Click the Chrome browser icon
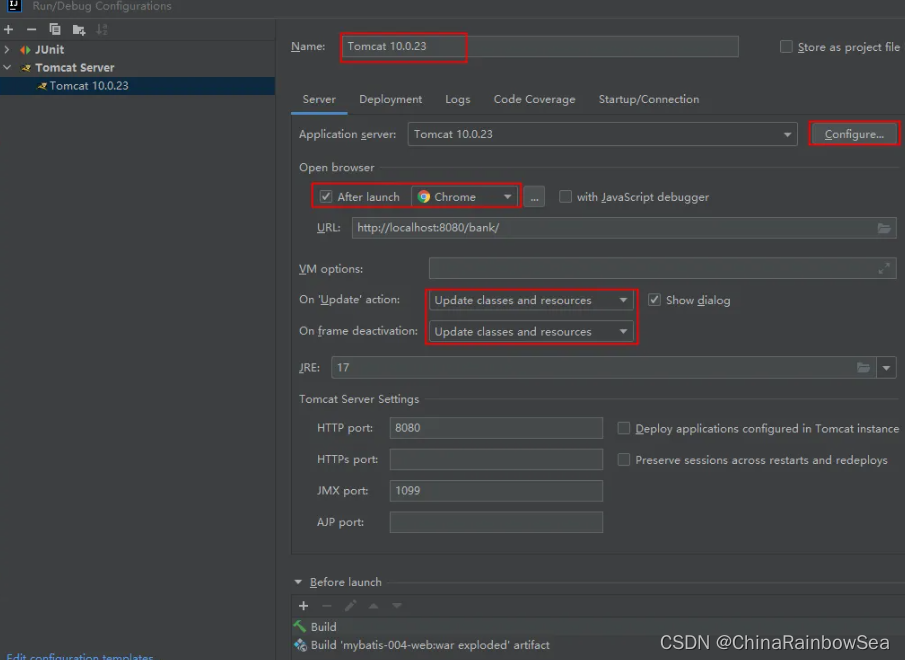Viewport: 905px width, 660px height. (424, 197)
